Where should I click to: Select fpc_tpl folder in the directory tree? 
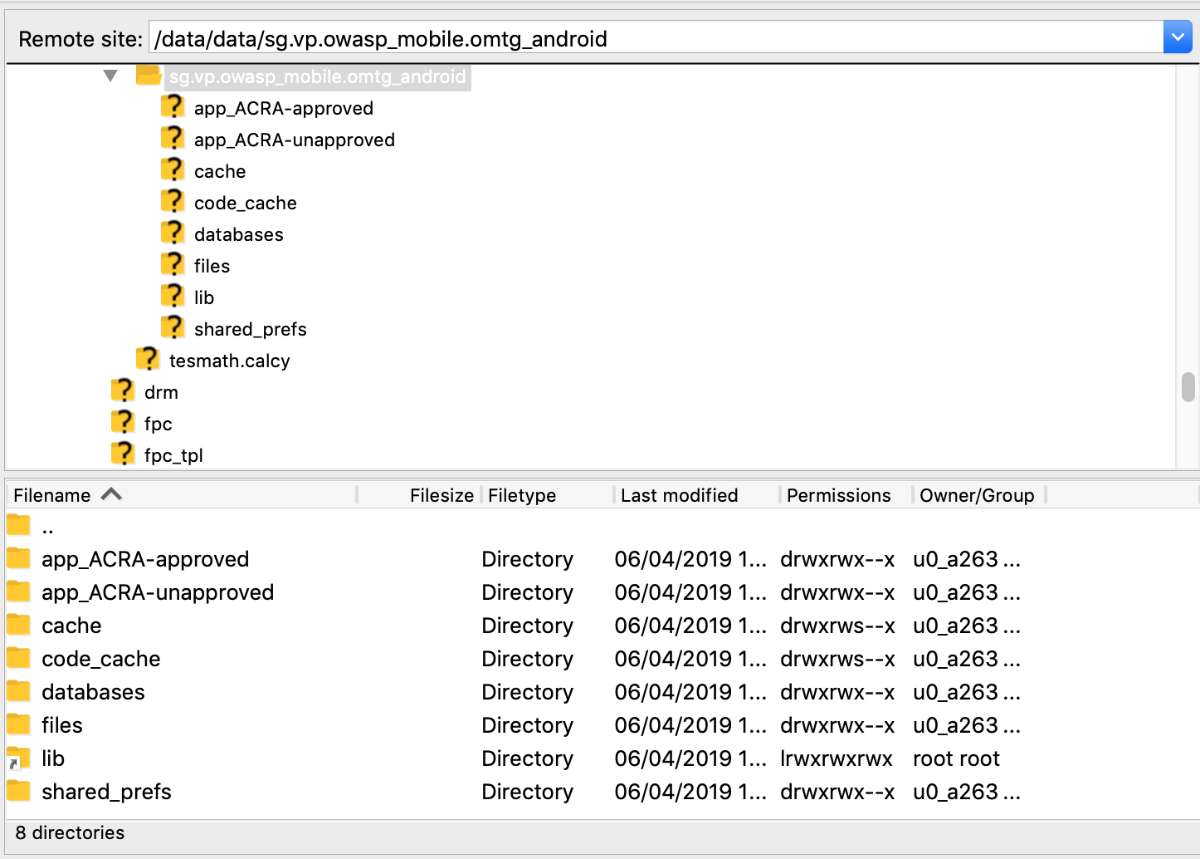174,456
